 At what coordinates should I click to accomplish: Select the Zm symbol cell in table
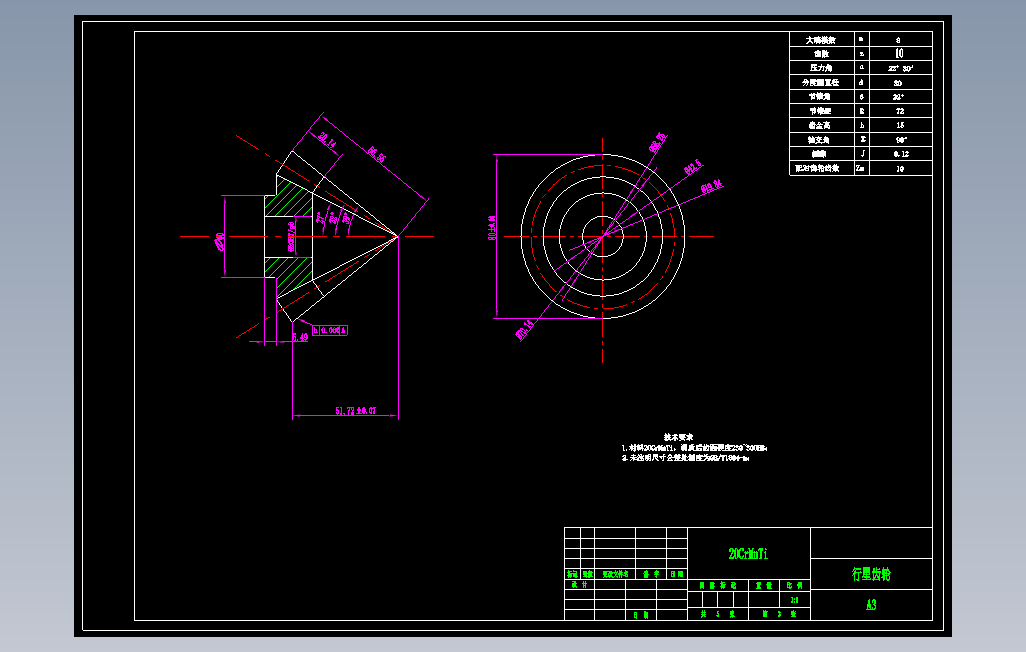pos(860,168)
